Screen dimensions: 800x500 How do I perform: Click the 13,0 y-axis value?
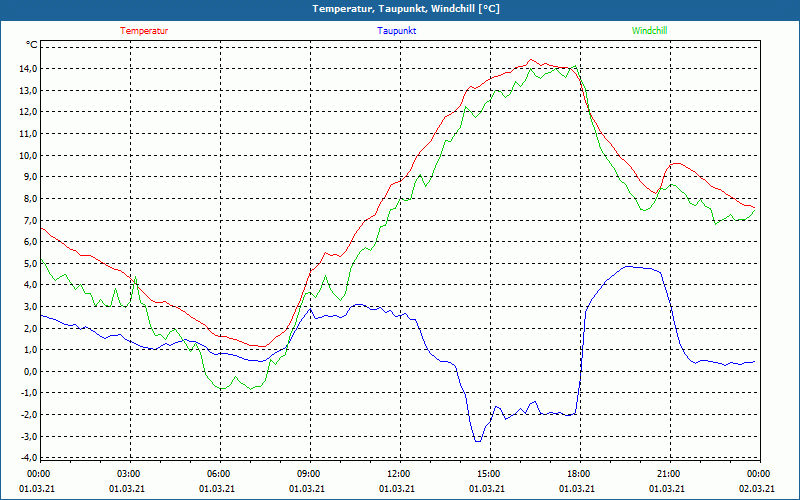[28, 90]
